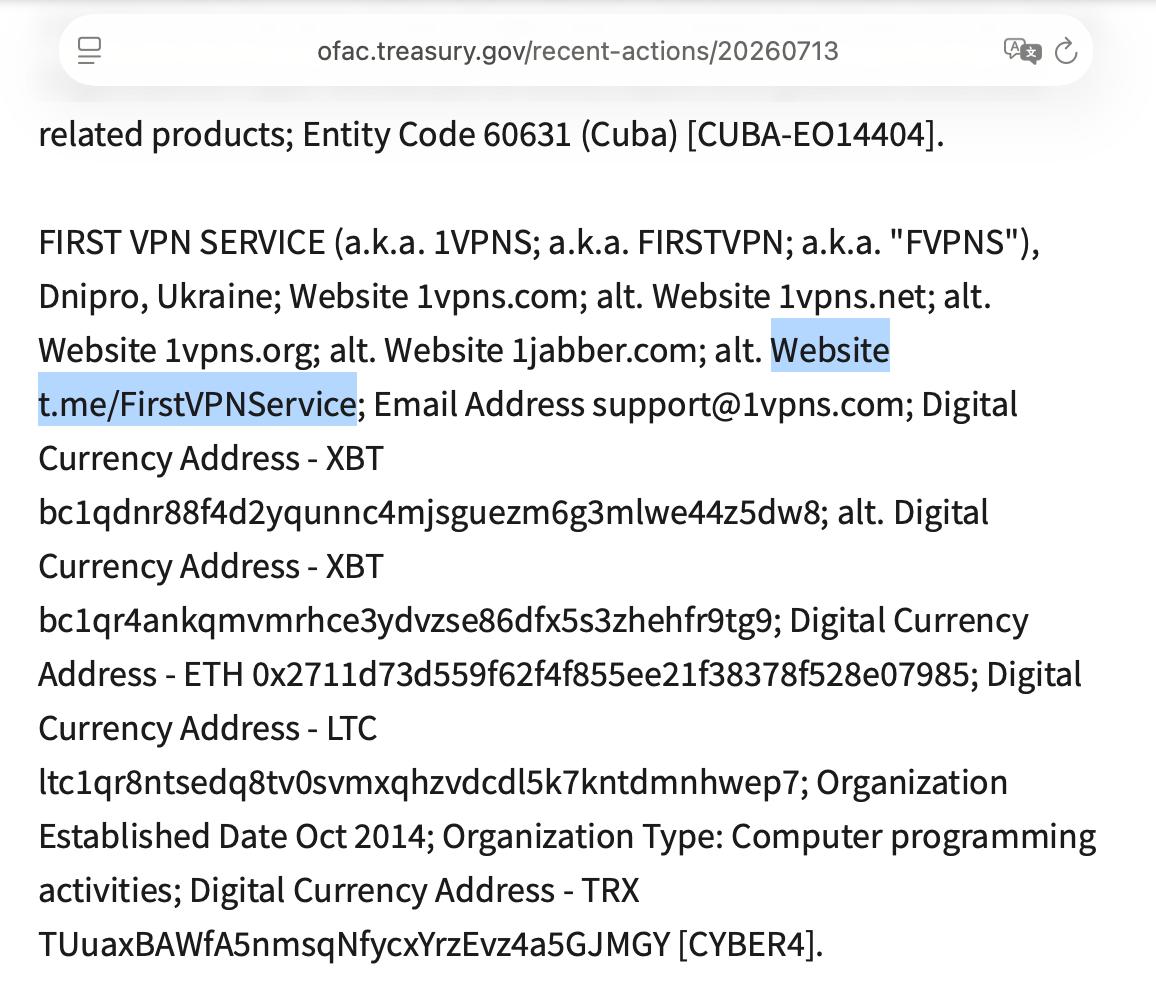Click the bc1qdnr88f4d2 bitcoin address
This screenshot has height=996, width=1156.
(x=429, y=512)
